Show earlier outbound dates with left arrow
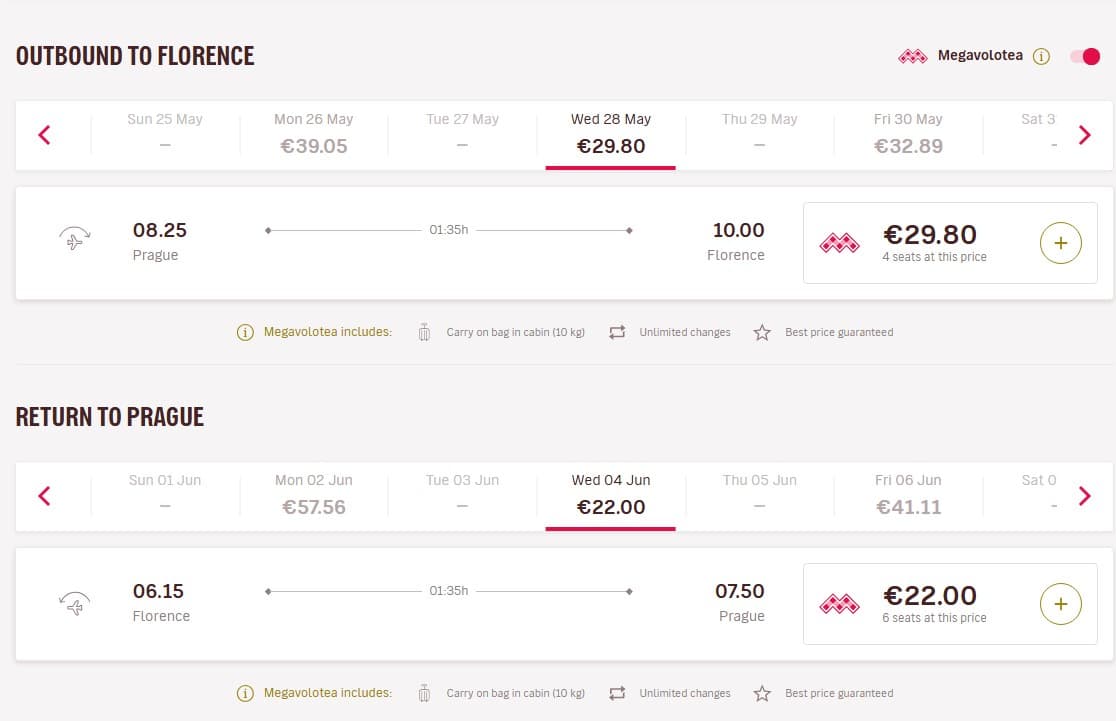Viewport: 1116px width, 721px height. 44,135
